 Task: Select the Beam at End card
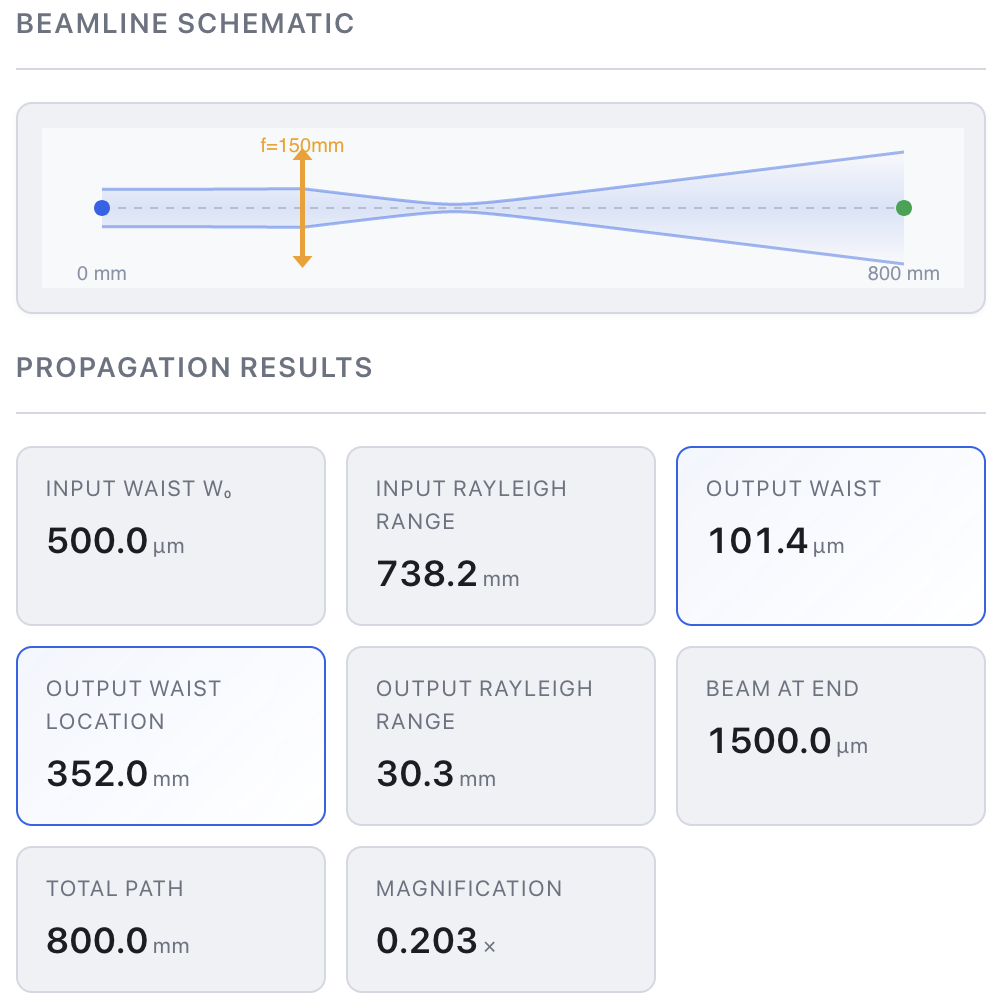[x=831, y=736]
